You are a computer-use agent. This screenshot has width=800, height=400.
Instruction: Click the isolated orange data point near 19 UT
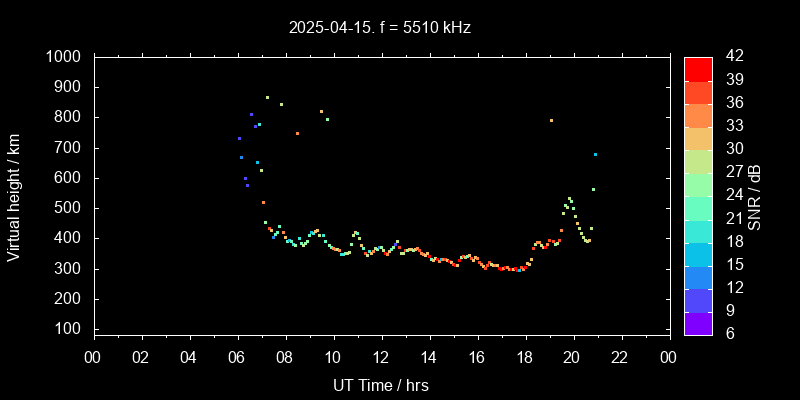551,120
